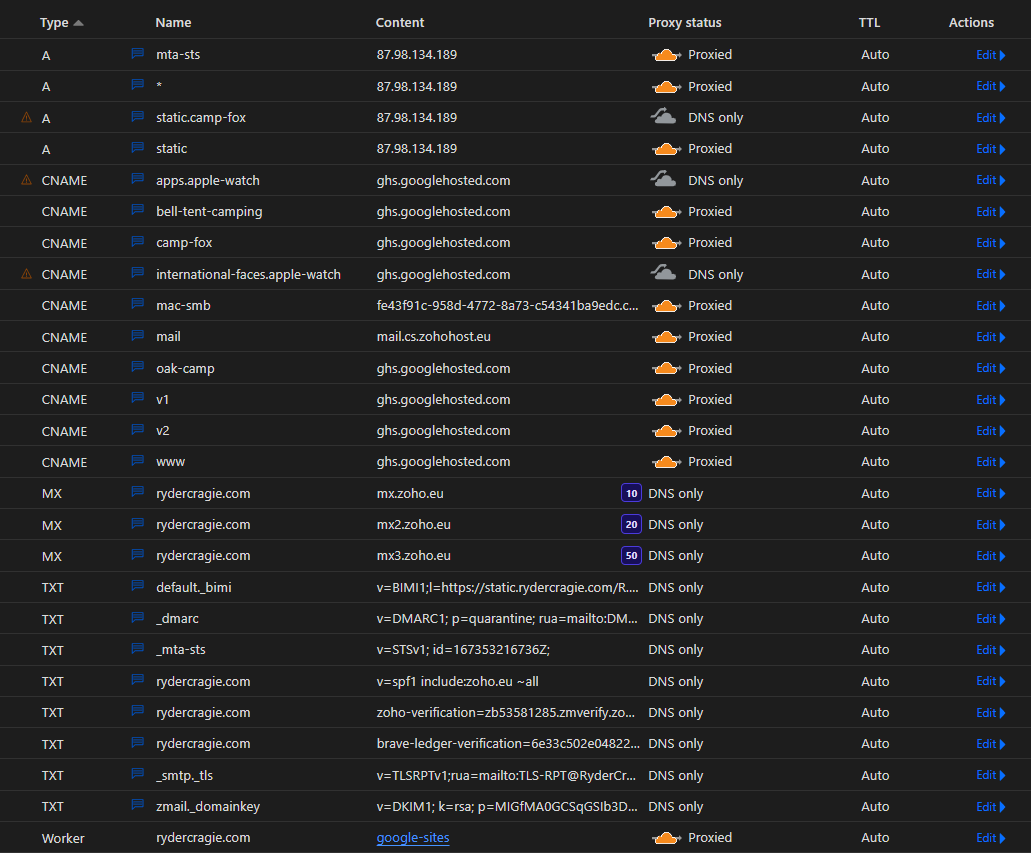The width and height of the screenshot is (1031, 853).
Task: Open comment icon for zmail._domainkey record
Action: (x=137, y=805)
